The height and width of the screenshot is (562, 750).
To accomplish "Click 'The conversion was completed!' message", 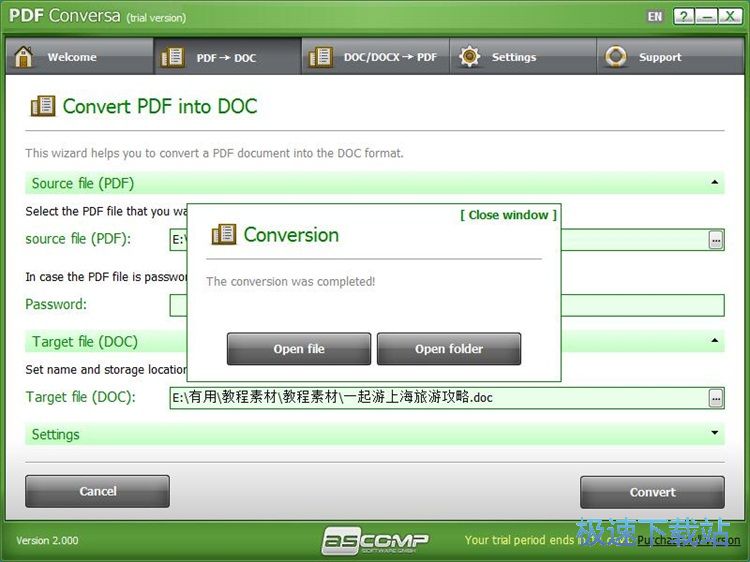I will point(290,281).
